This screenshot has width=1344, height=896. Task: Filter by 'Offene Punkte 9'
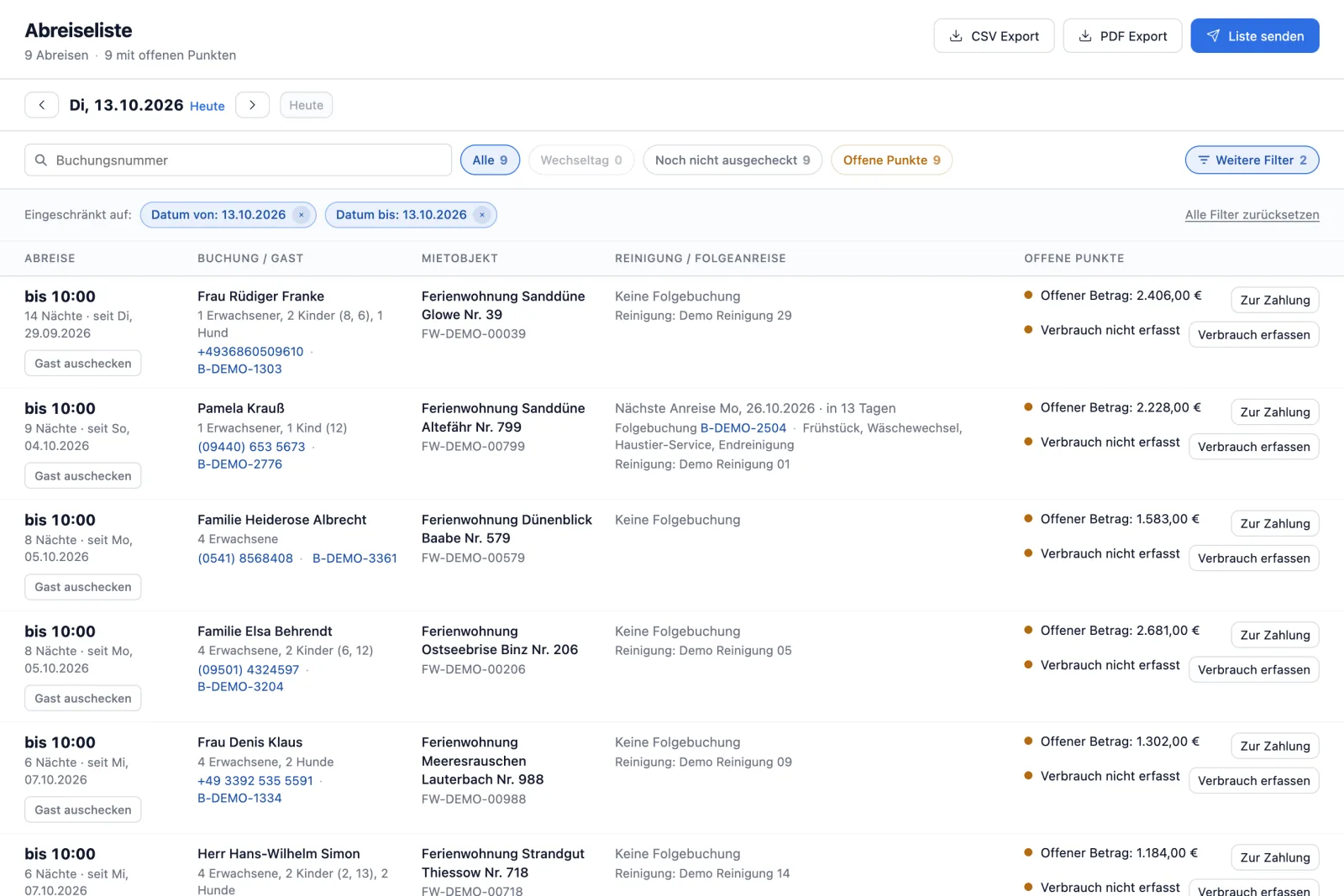click(891, 160)
